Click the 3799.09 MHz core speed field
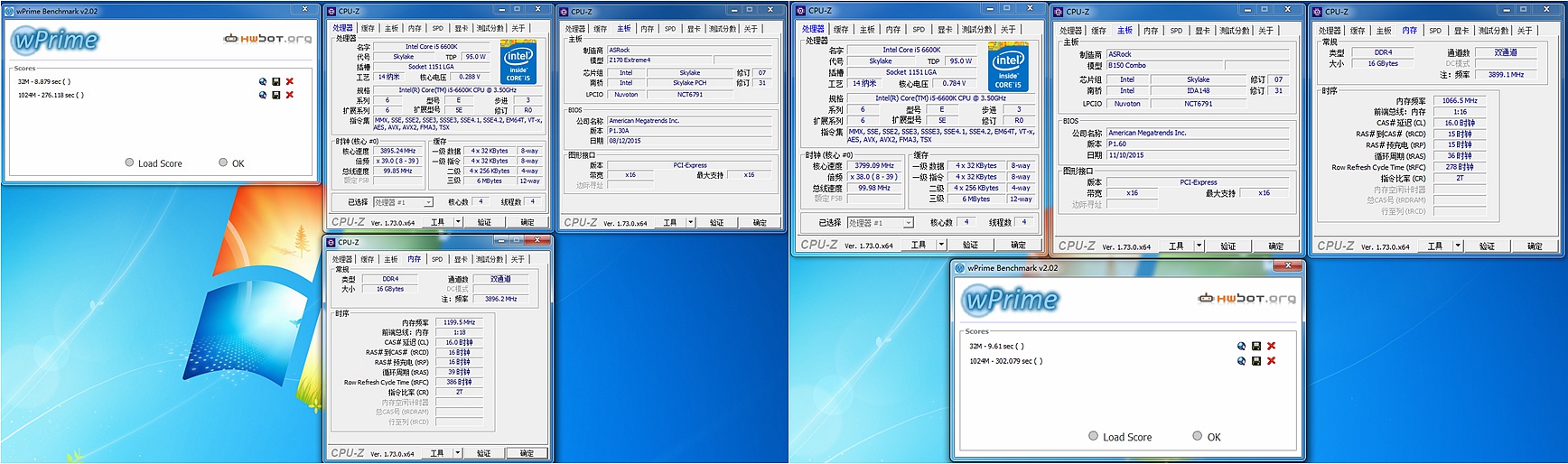1568x464 pixels. (873, 166)
